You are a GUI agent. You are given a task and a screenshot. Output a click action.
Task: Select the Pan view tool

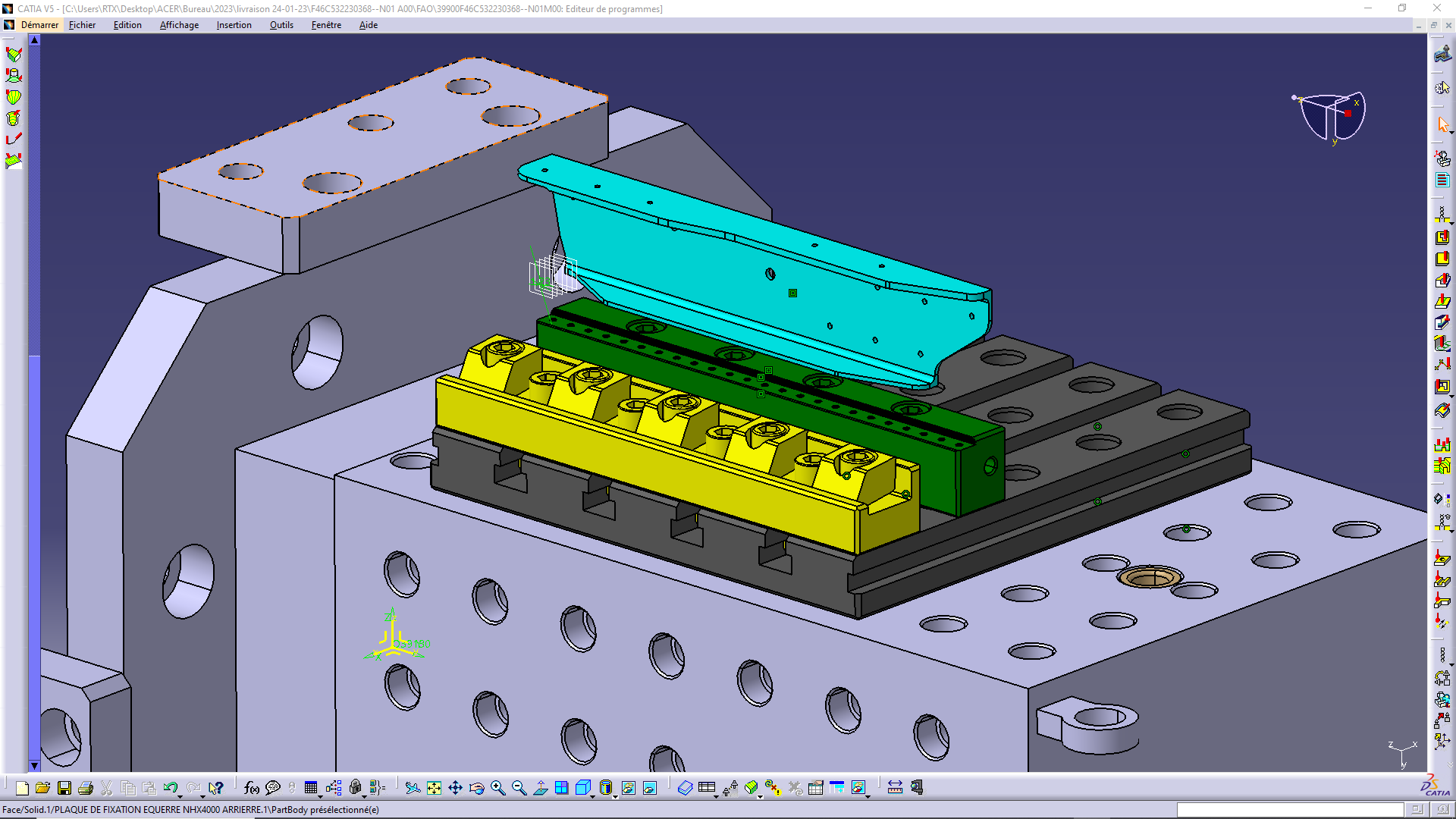coord(455,788)
